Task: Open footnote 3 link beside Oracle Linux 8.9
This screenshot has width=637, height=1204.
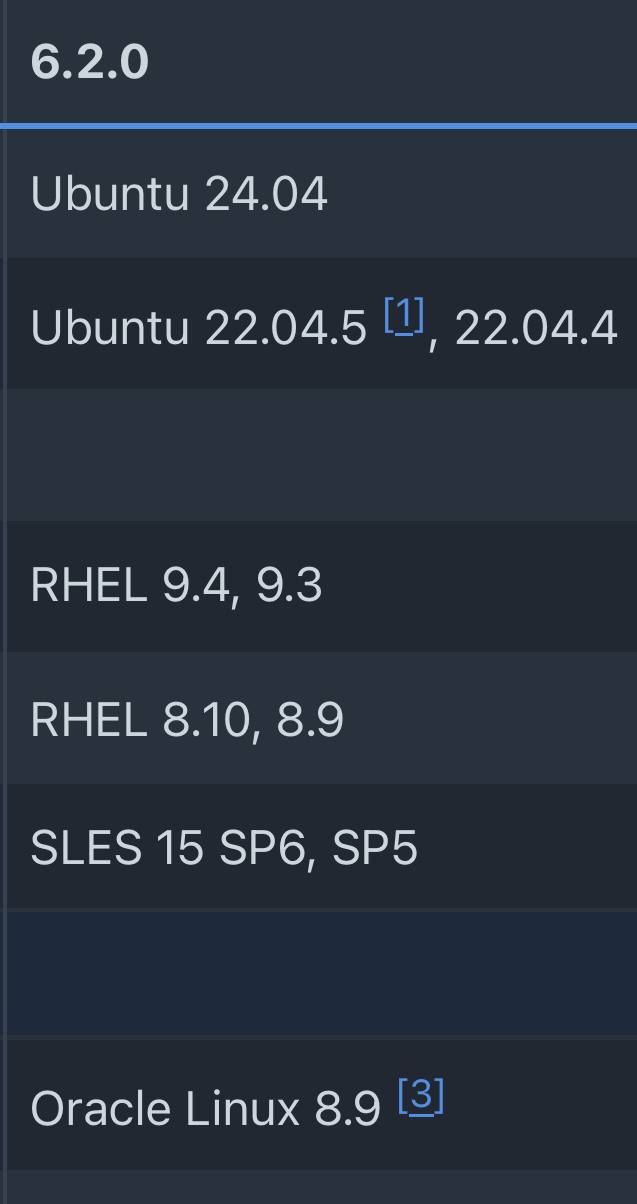Action: 421,1097
